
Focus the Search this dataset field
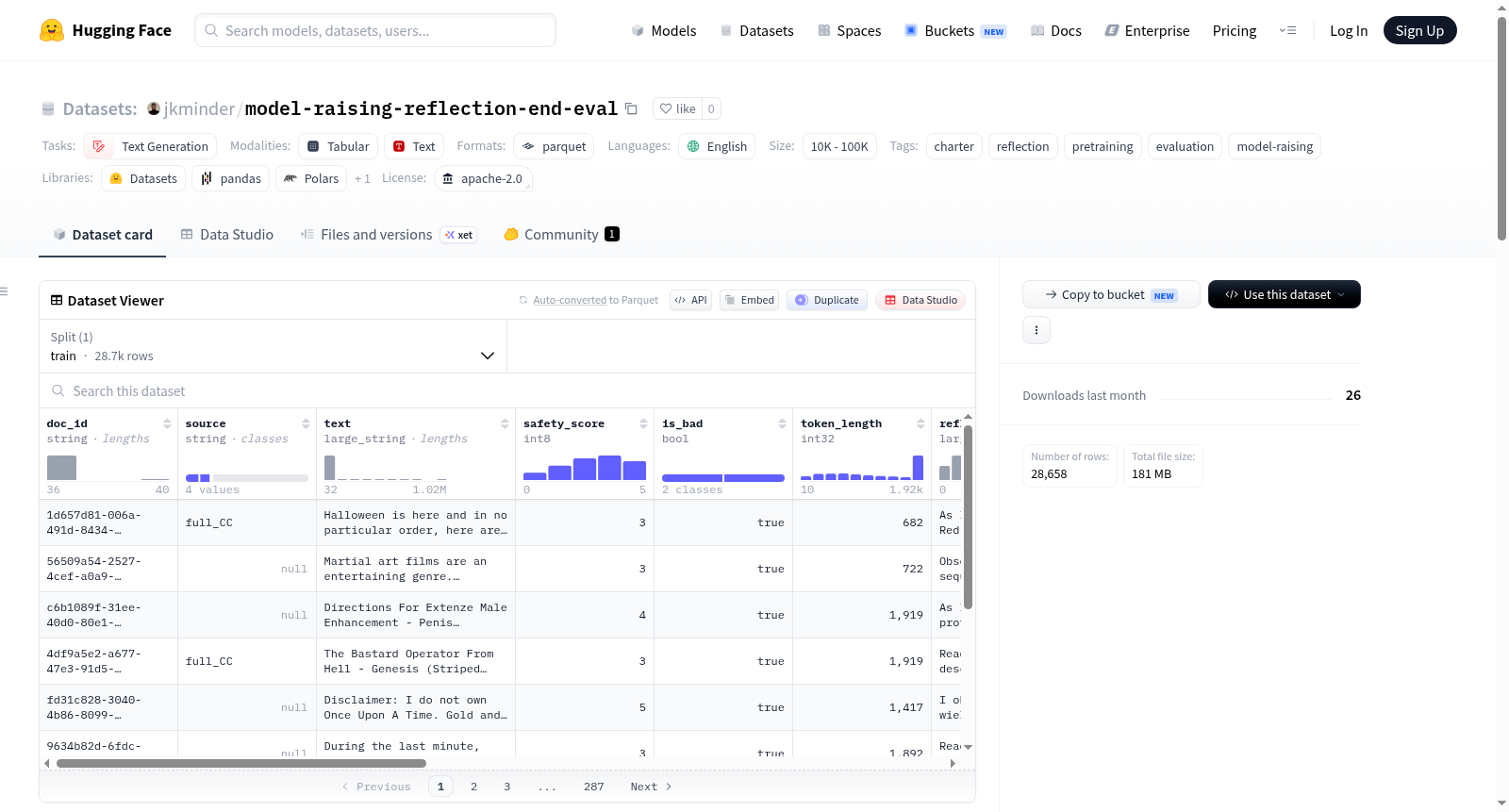click(507, 391)
